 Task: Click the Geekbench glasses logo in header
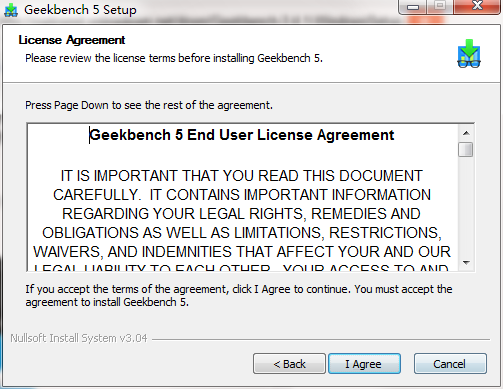click(x=469, y=54)
